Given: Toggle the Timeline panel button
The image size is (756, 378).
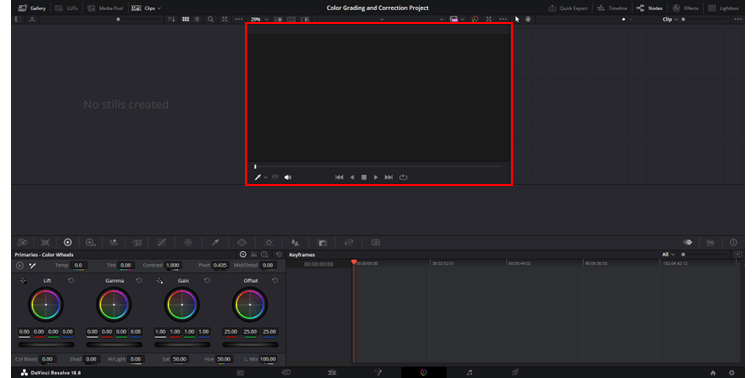Looking at the screenshot, I should coord(612,8).
